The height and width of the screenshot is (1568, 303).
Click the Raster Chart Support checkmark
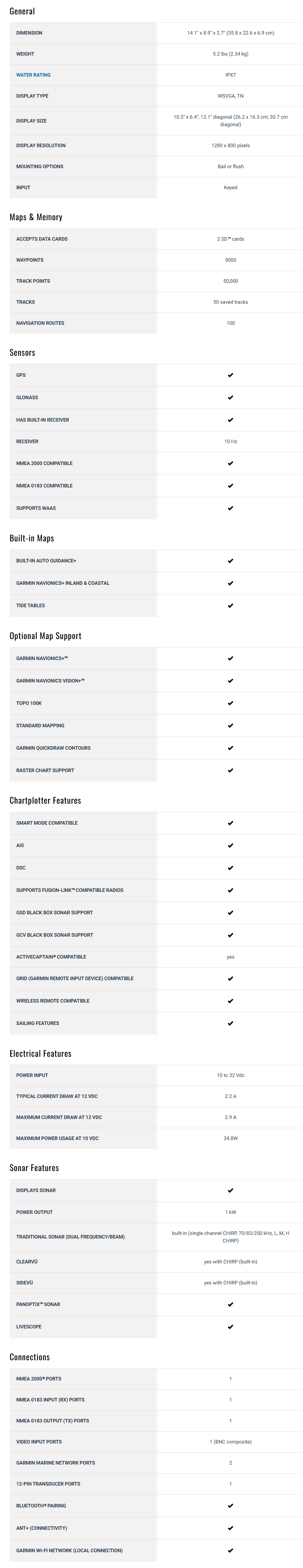(x=230, y=771)
